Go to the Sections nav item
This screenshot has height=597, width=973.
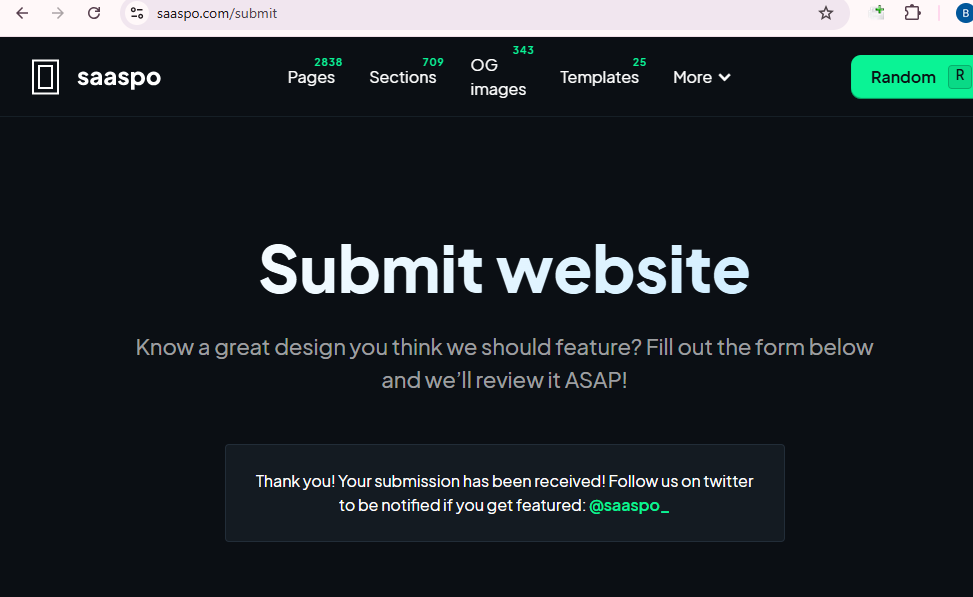tap(402, 77)
